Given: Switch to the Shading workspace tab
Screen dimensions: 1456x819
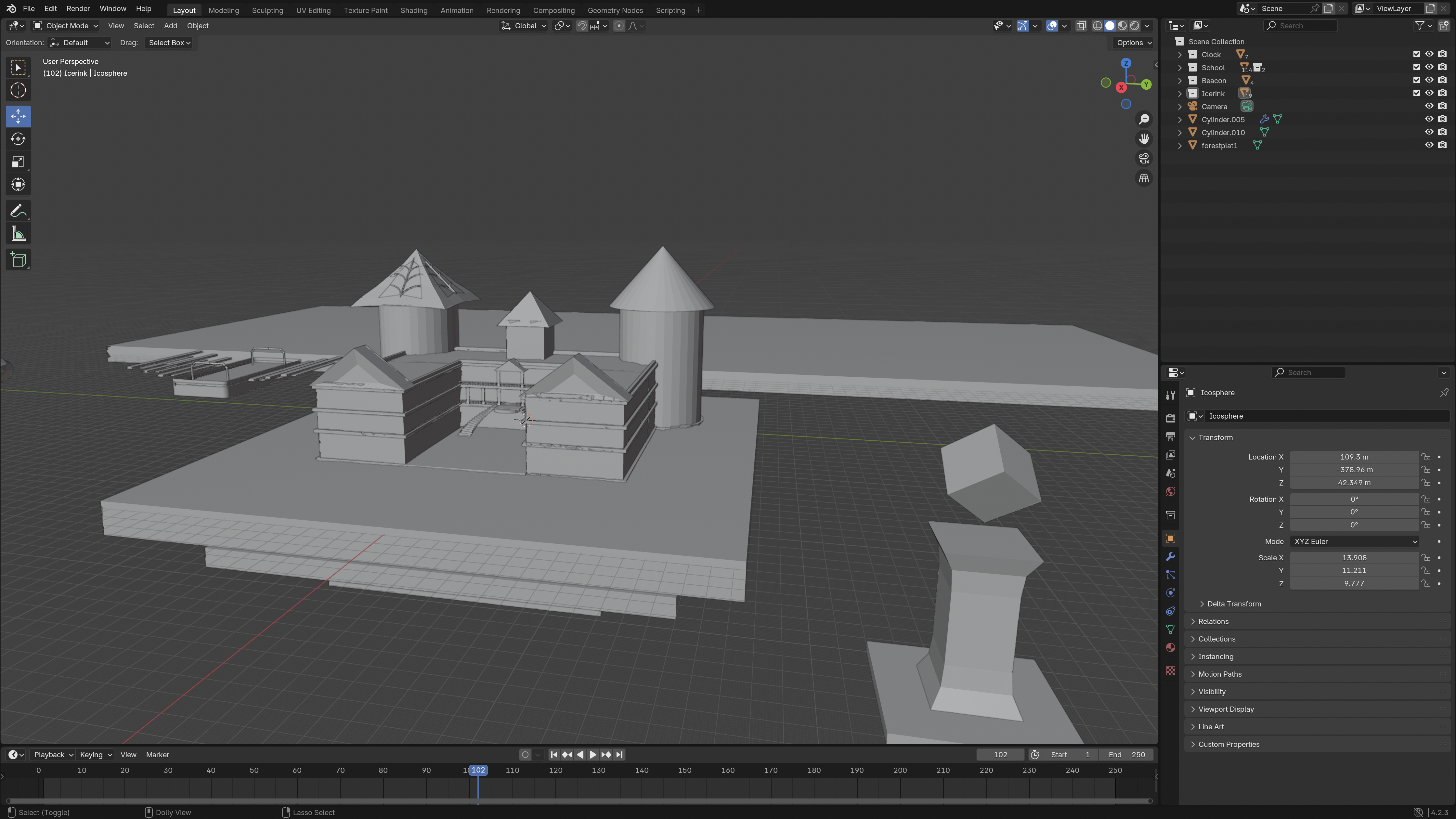Looking at the screenshot, I should [x=414, y=10].
